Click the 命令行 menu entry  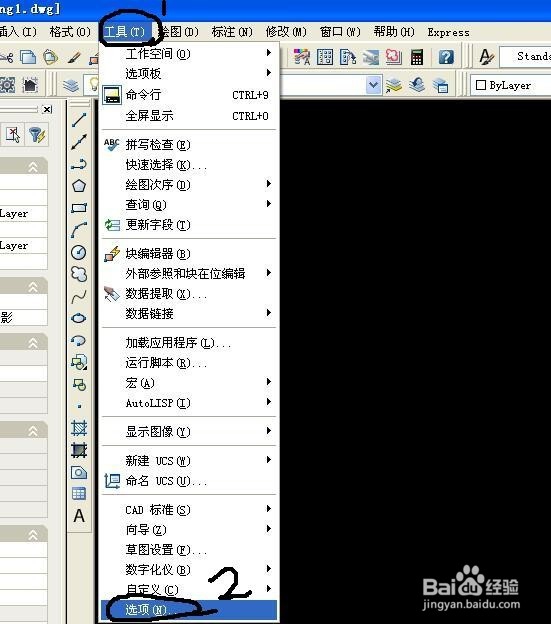(189, 95)
